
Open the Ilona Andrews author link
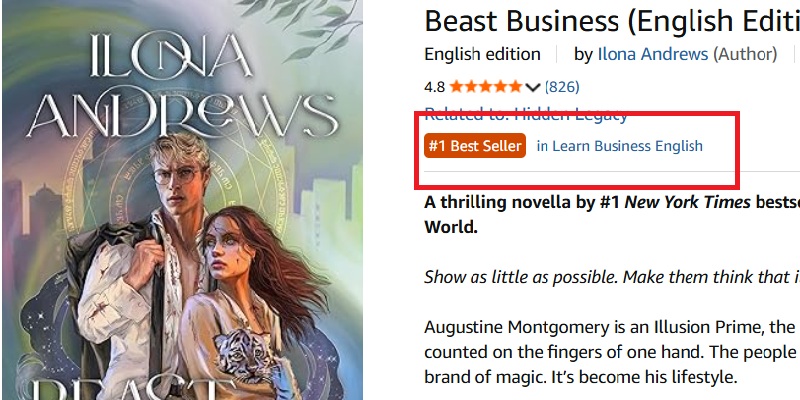pyautogui.click(x=653, y=54)
